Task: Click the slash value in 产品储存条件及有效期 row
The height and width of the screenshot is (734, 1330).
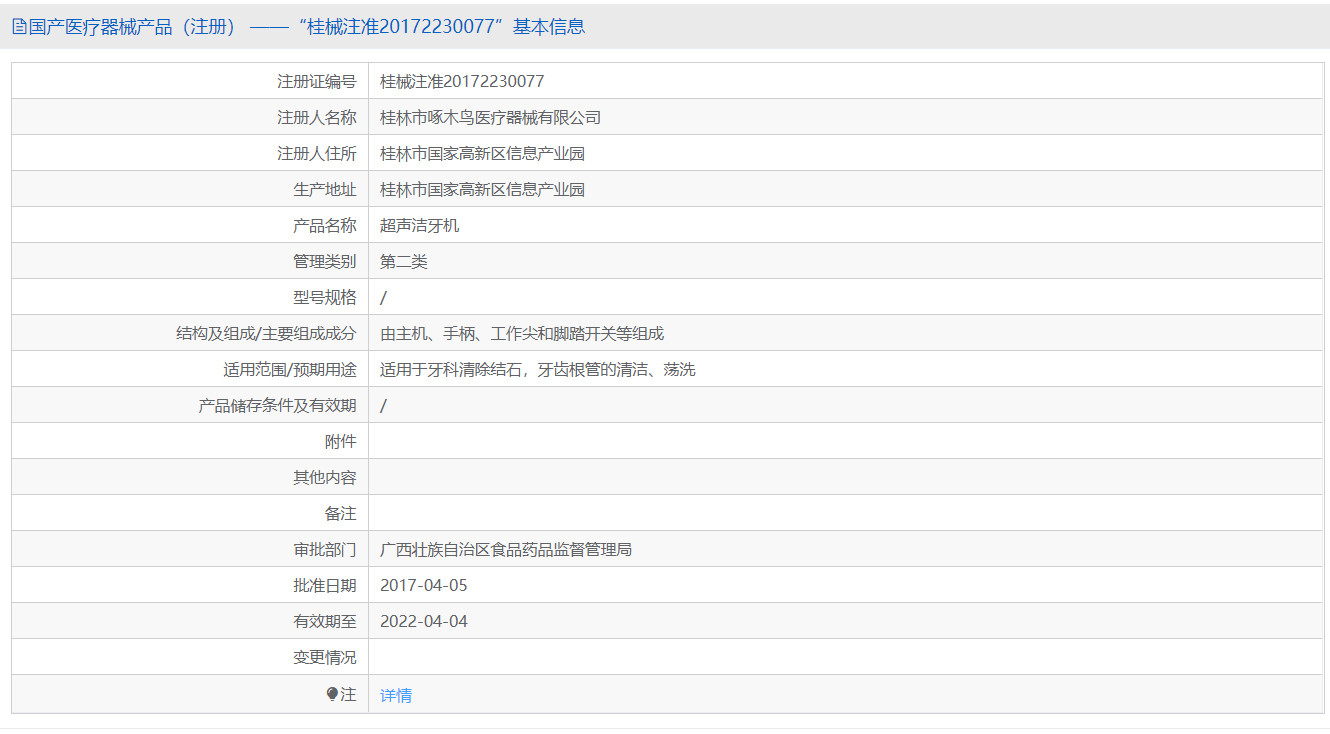Action: coord(384,405)
